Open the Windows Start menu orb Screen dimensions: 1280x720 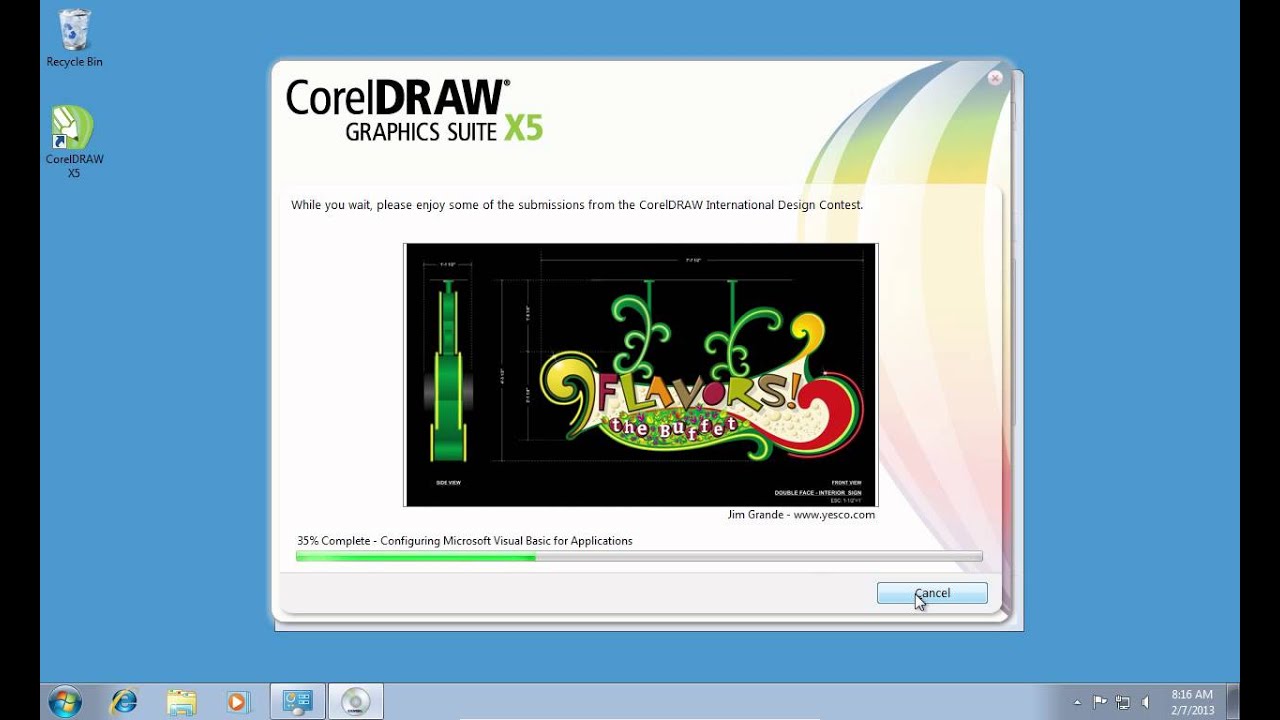pyautogui.click(x=65, y=701)
